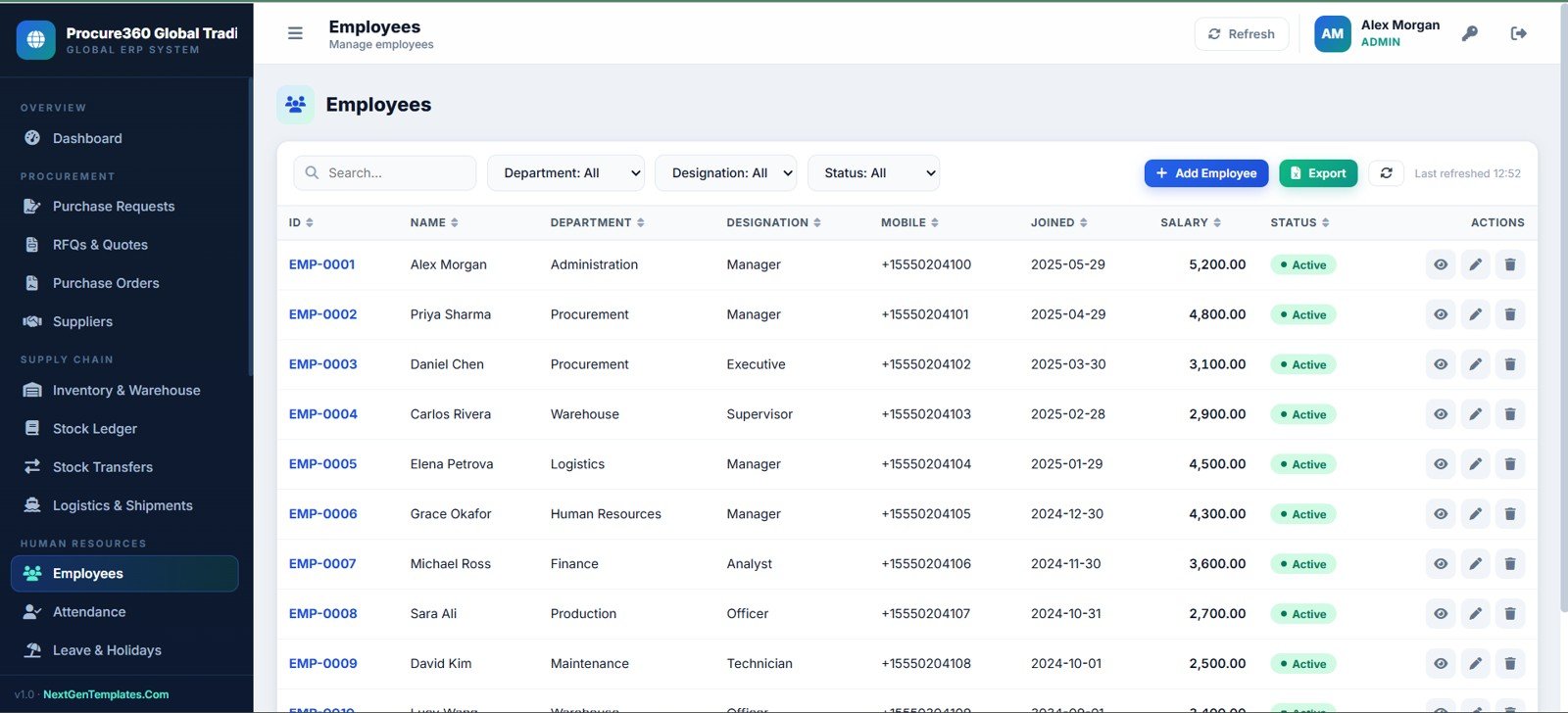Visit the NextGenTemplates.Com footer link

click(x=106, y=694)
